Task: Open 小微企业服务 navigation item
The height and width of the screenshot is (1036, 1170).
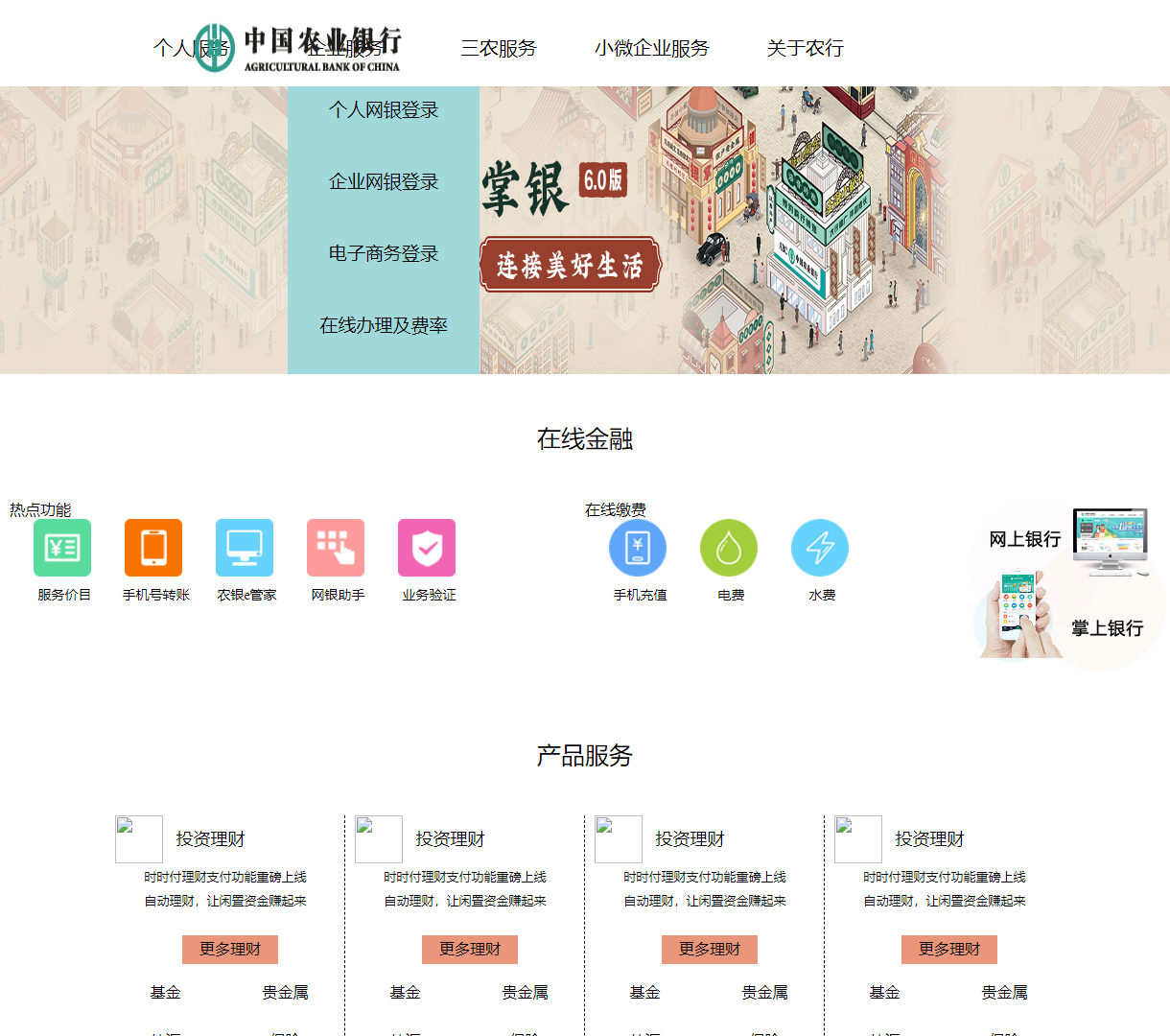Action: click(653, 48)
